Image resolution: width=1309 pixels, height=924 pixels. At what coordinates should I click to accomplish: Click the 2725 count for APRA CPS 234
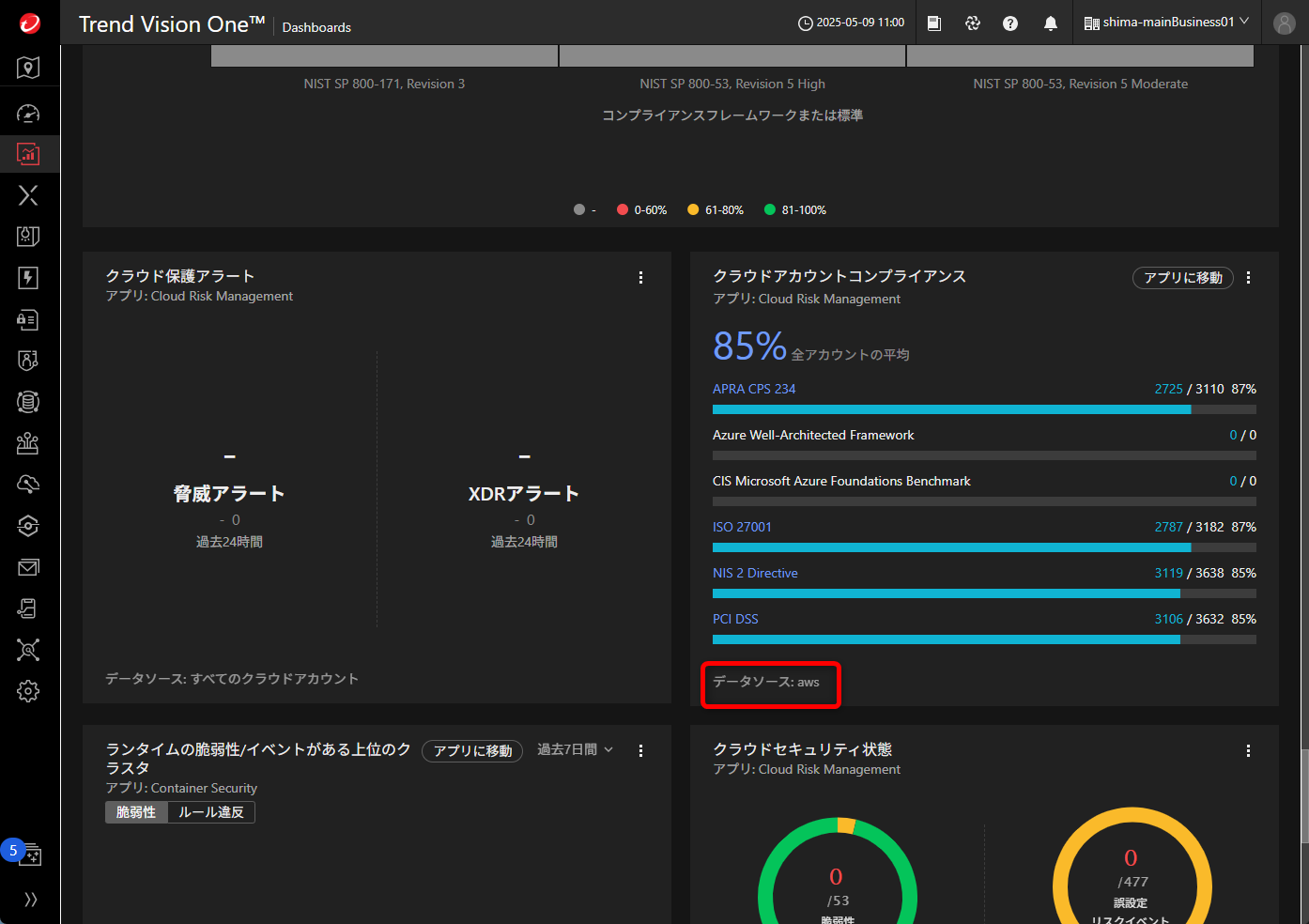pos(1169,389)
